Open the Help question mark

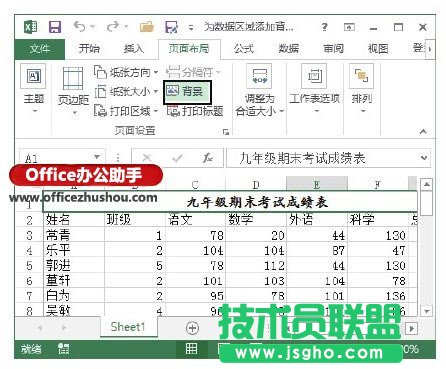(x=324, y=27)
